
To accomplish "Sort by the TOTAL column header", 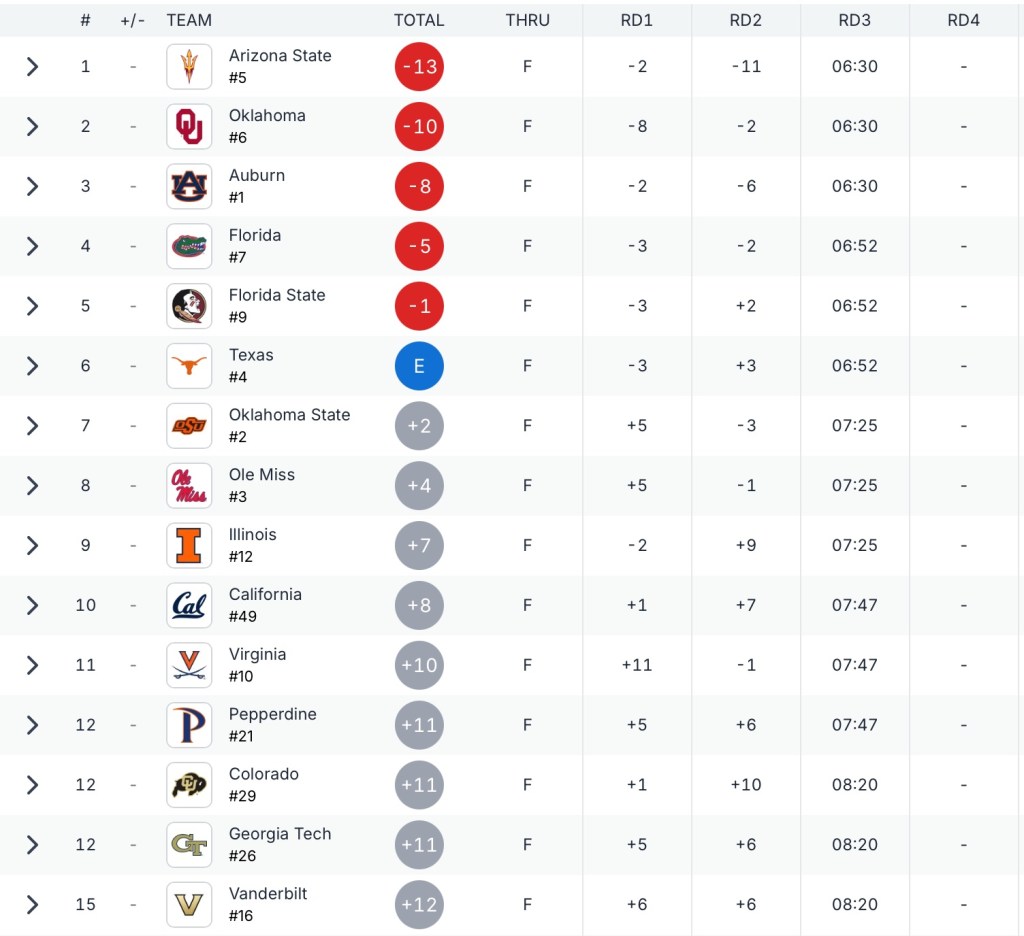I will tap(419, 20).
